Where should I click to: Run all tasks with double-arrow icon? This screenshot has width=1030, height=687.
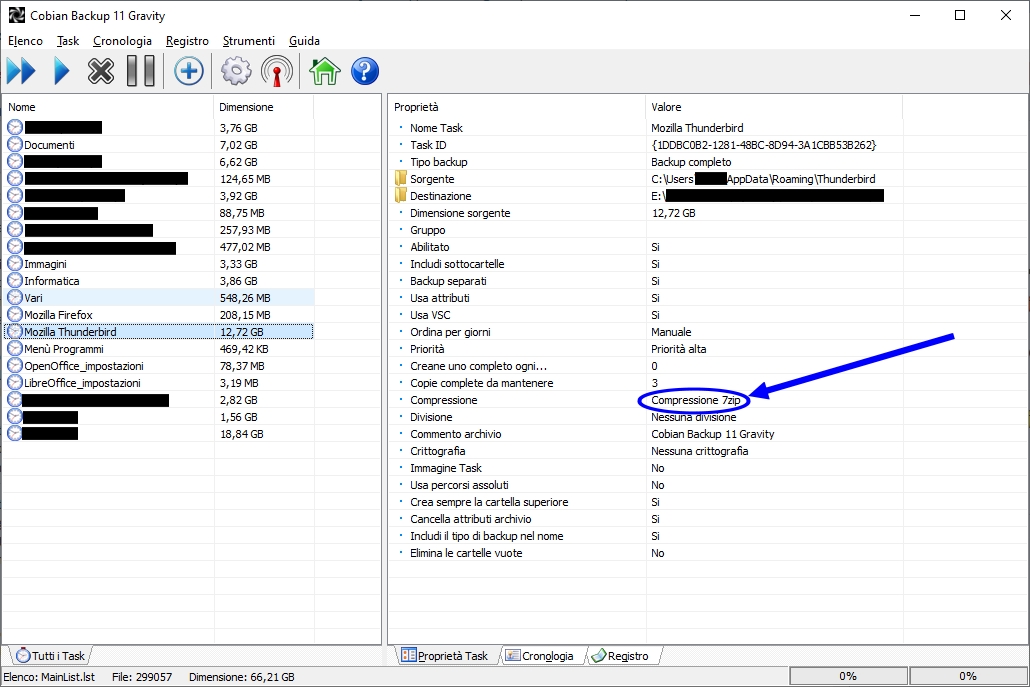pos(21,71)
